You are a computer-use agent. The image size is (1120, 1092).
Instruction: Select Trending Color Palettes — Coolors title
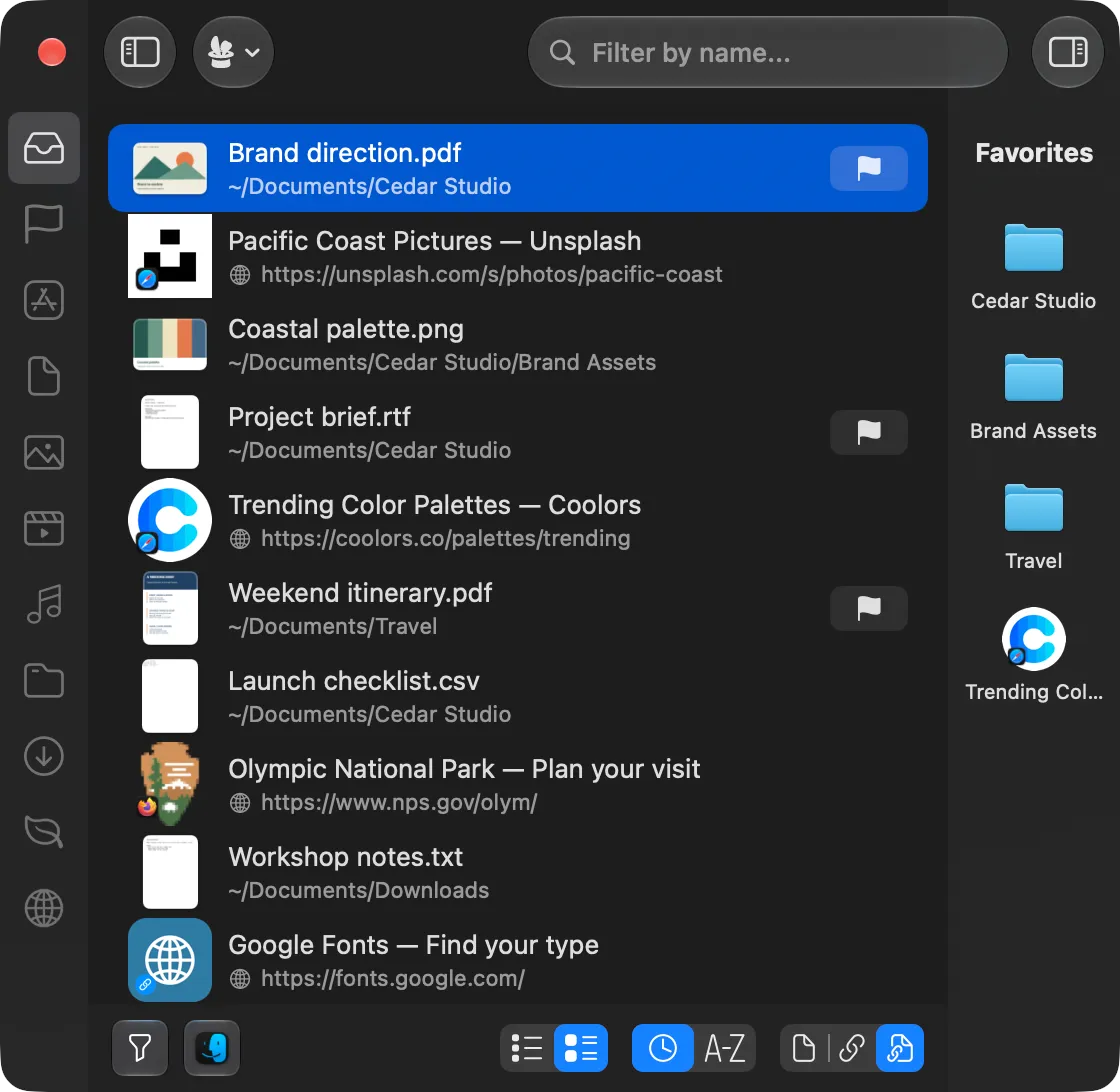pos(434,505)
